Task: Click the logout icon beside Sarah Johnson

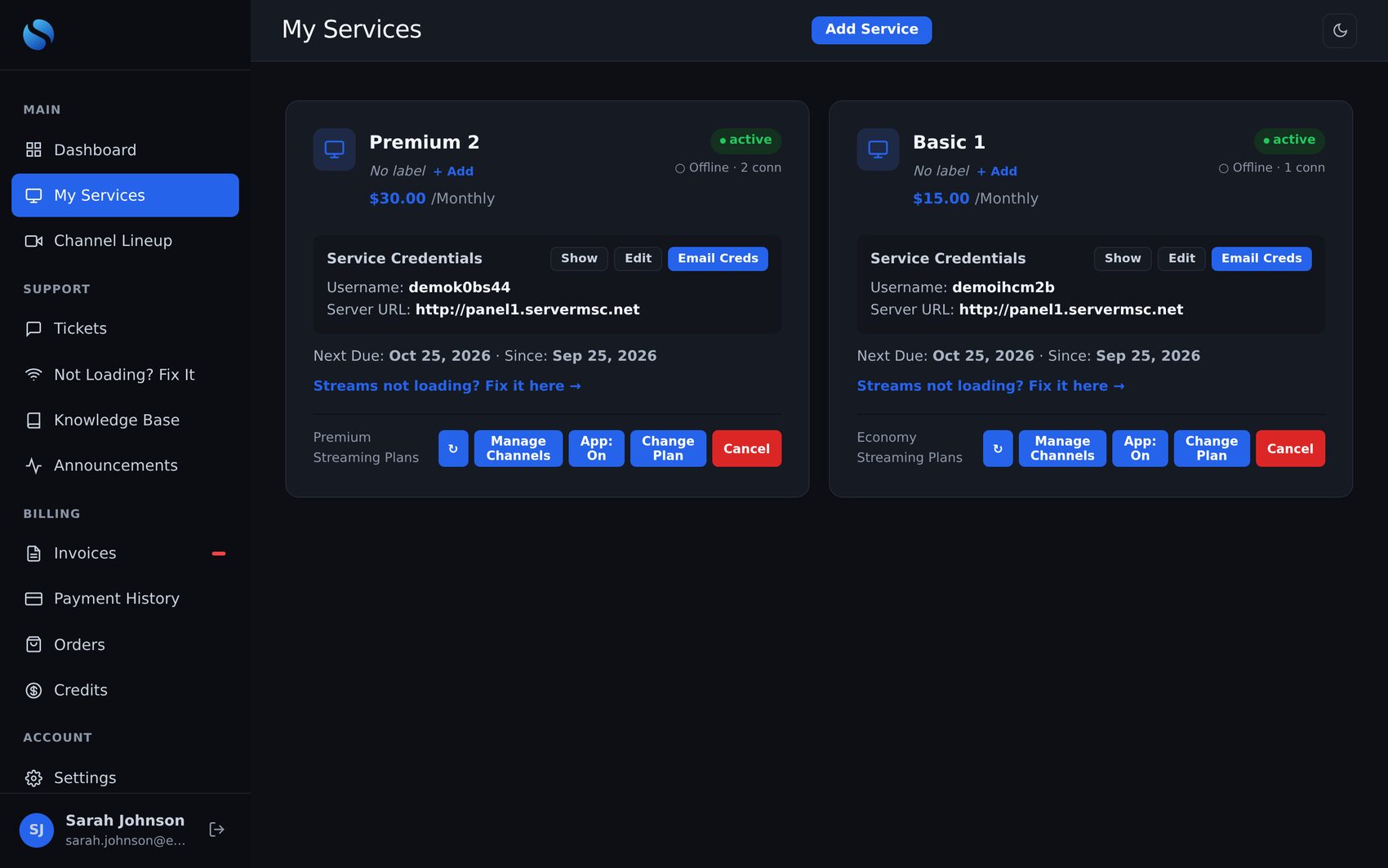Action: click(x=216, y=830)
